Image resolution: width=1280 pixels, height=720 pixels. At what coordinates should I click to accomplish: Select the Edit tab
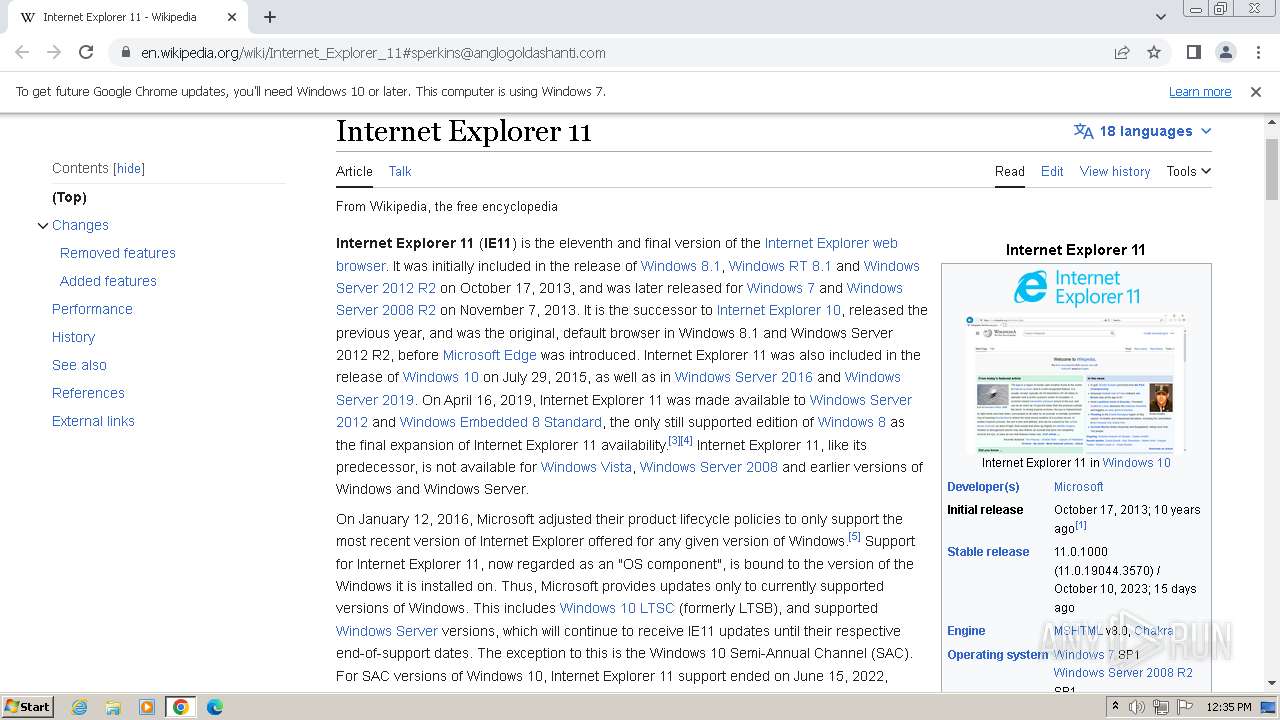[1052, 171]
